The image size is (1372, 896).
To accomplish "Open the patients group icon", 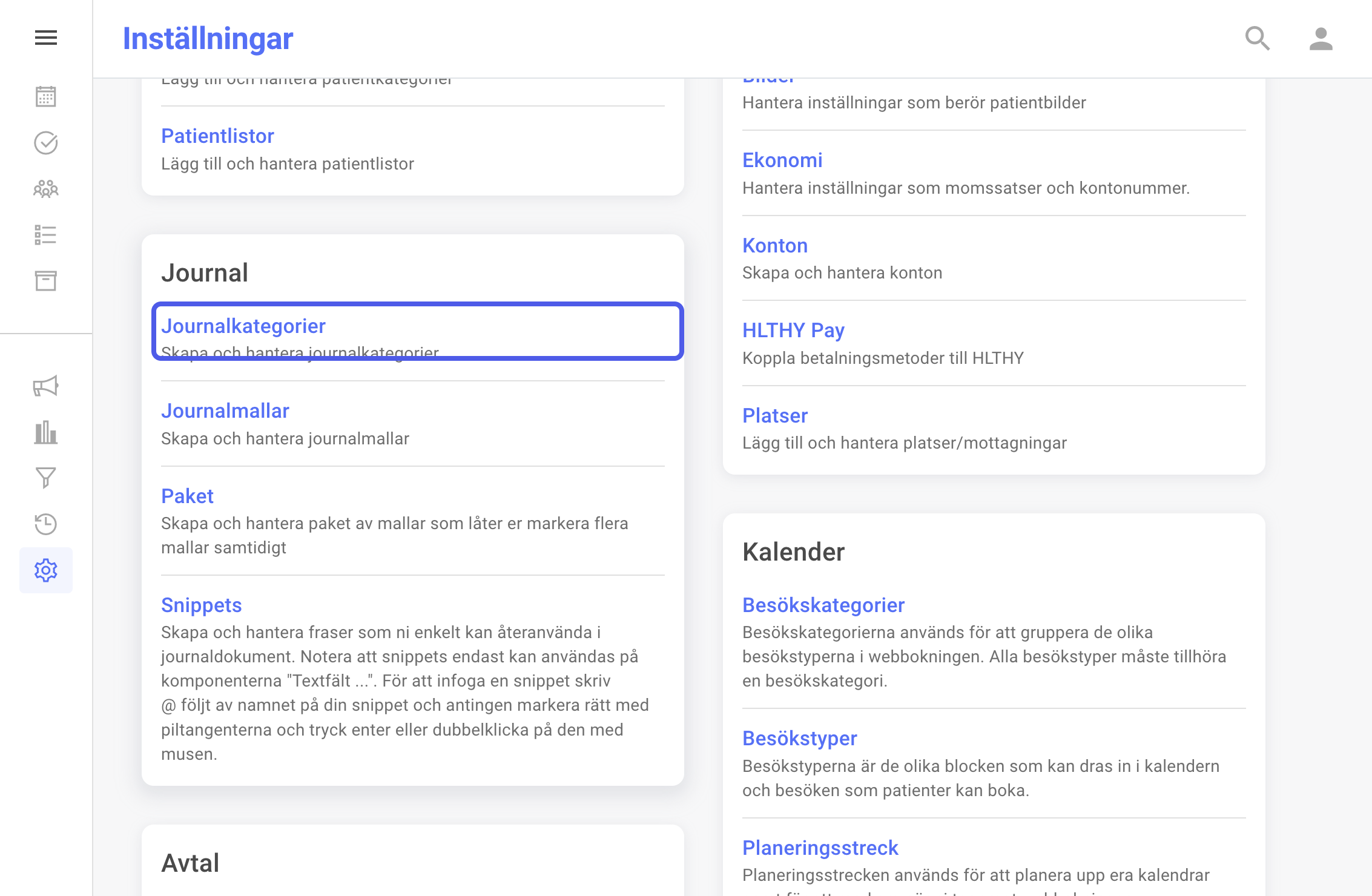I will (46, 189).
